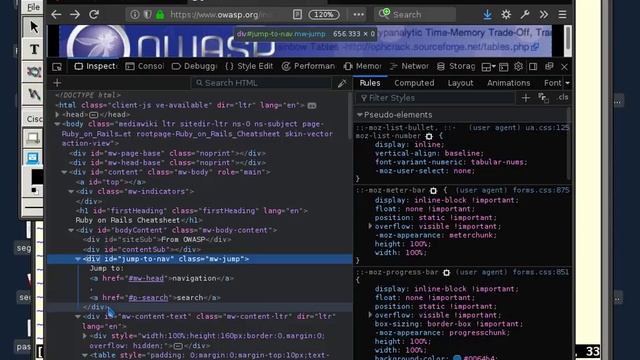
Task: Expand overflow property in ::-moz-meter-bar rule
Action: pos(370,226)
